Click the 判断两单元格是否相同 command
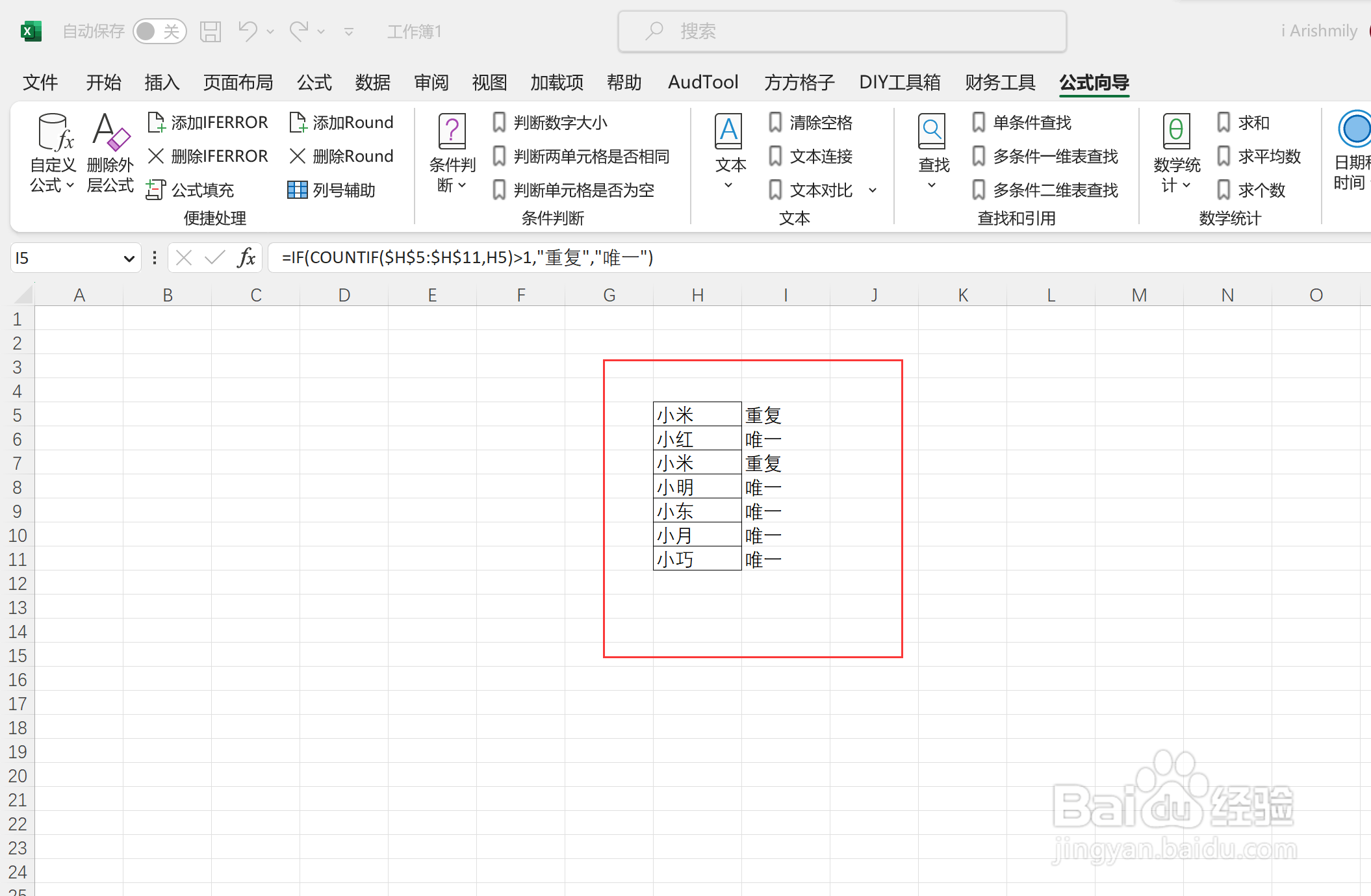1371x896 pixels. pos(581,156)
